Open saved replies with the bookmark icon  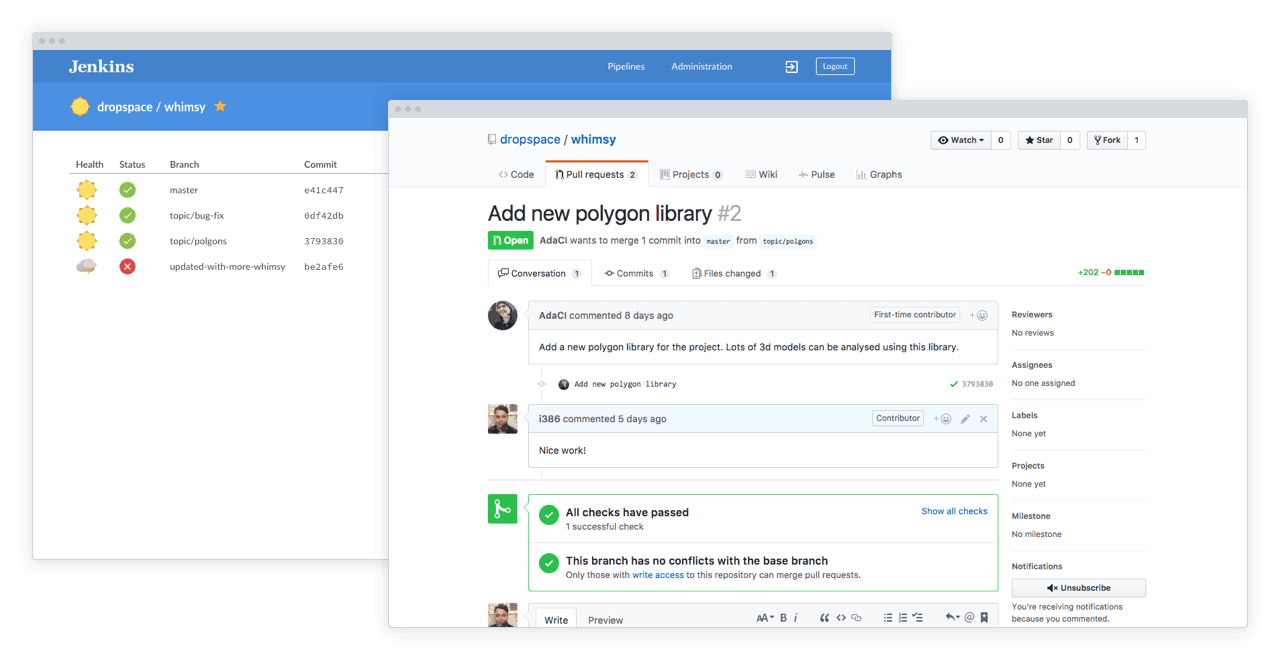click(983, 617)
